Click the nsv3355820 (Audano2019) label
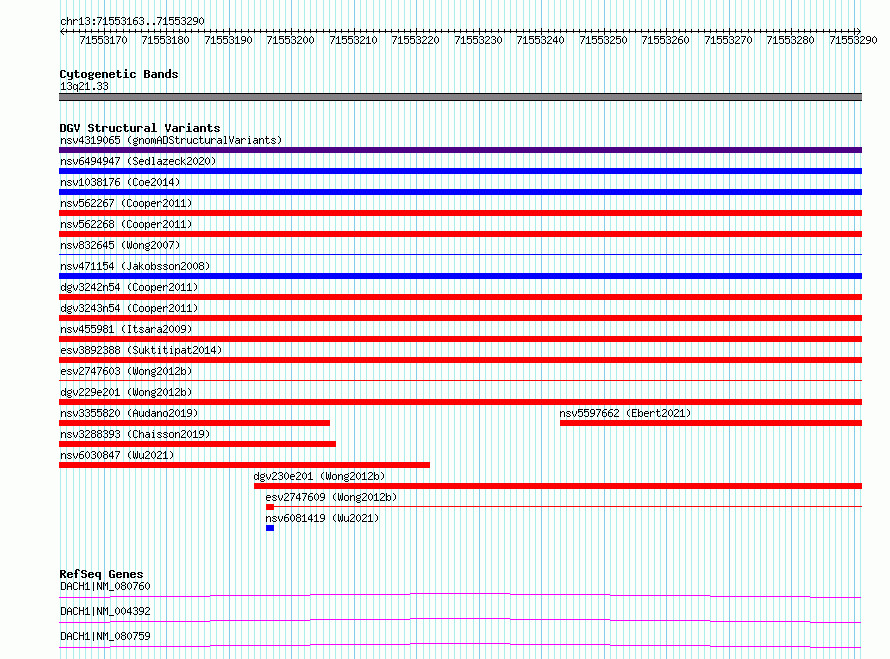This screenshot has width=890, height=659. tap(129, 413)
